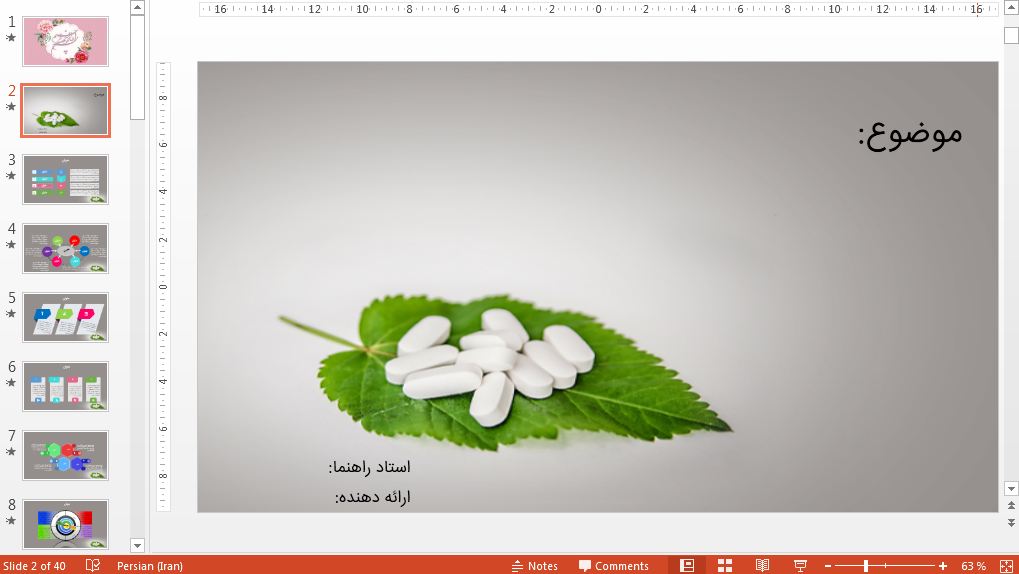Click the zoom slider handle
This screenshot has width=1019, height=574.
(865, 566)
